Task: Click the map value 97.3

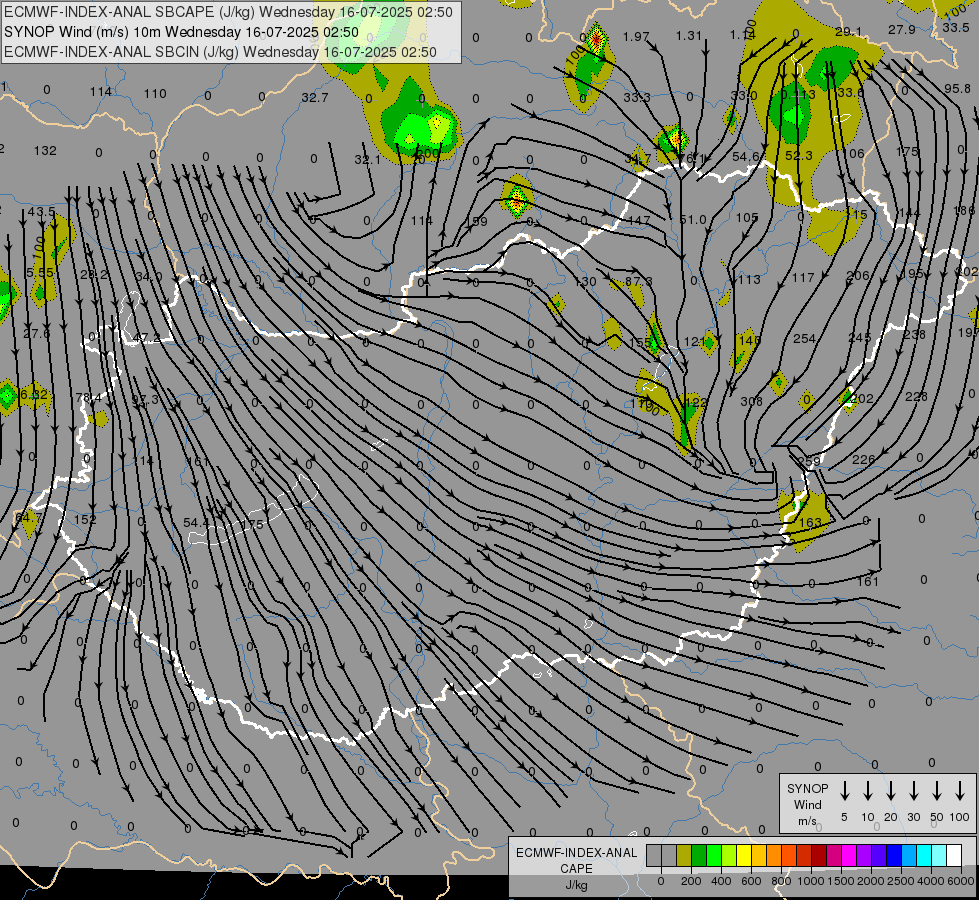Action: (145, 400)
